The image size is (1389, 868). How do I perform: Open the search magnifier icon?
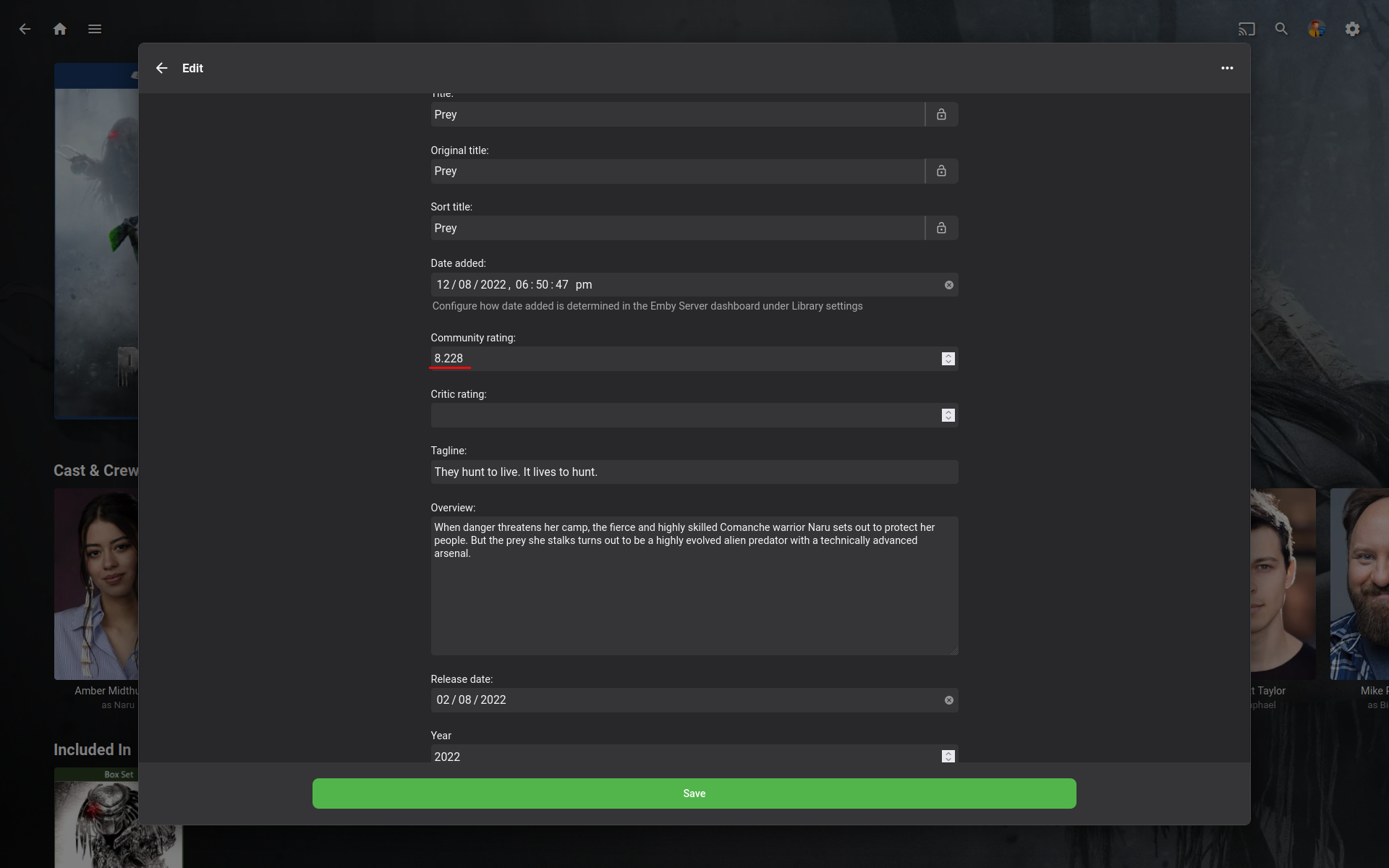pyautogui.click(x=1281, y=29)
